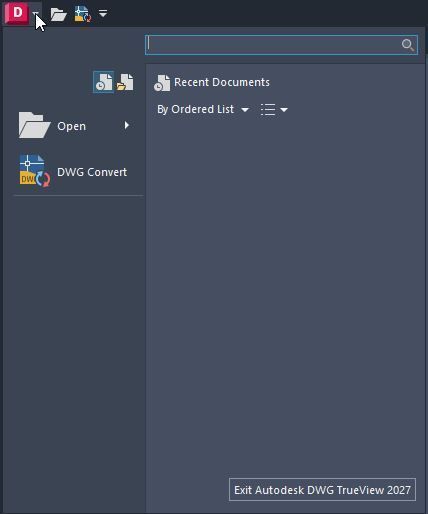The width and height of the screenshot is (428, 514).
Task: Show Recent Documents view toggle
Action: pyautogui.click(x=103, y=82)
